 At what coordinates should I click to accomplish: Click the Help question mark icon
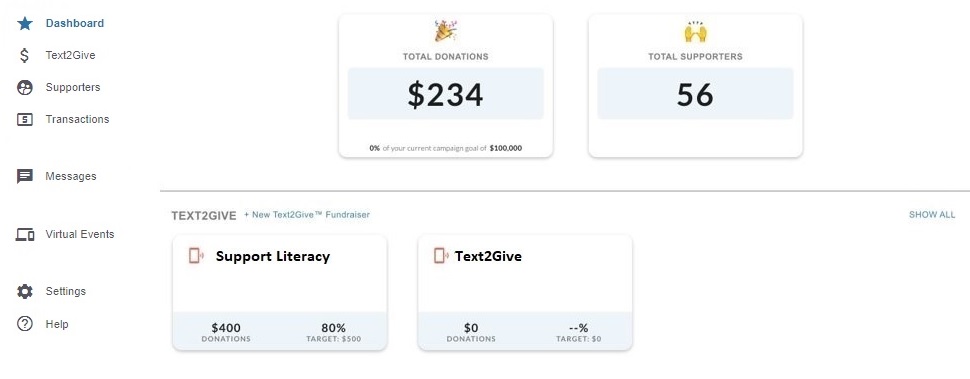[x=25, y=324]
